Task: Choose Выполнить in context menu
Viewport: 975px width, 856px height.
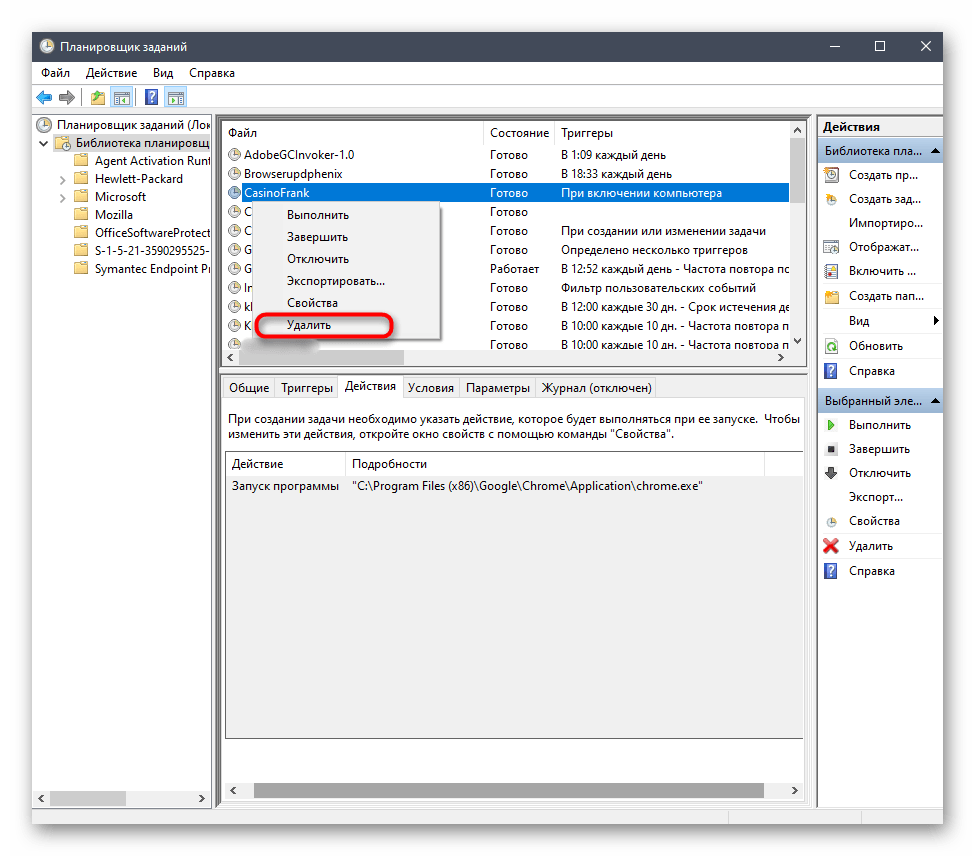Action: [318, 215]
